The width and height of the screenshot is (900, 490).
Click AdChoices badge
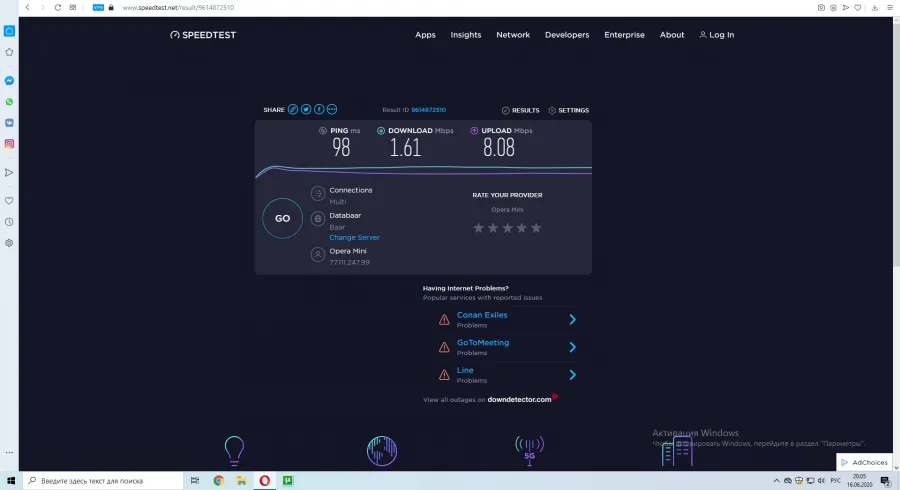coord(865,462)
